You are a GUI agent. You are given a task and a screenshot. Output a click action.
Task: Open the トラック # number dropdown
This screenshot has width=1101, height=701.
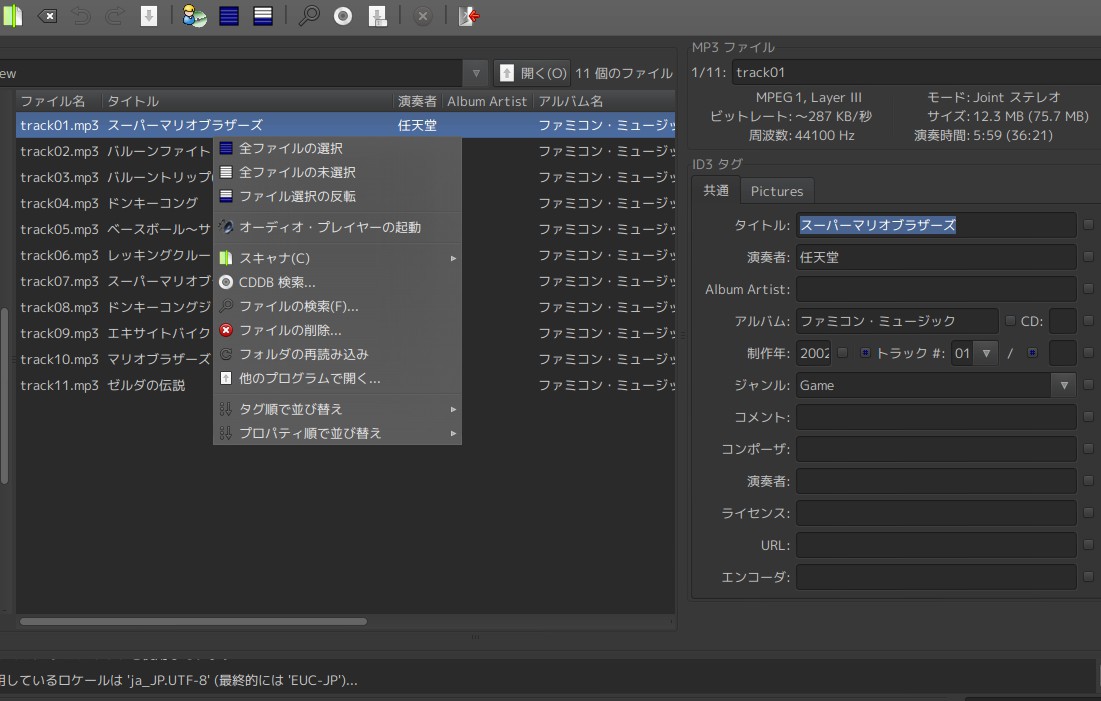(x=986, y=353)
